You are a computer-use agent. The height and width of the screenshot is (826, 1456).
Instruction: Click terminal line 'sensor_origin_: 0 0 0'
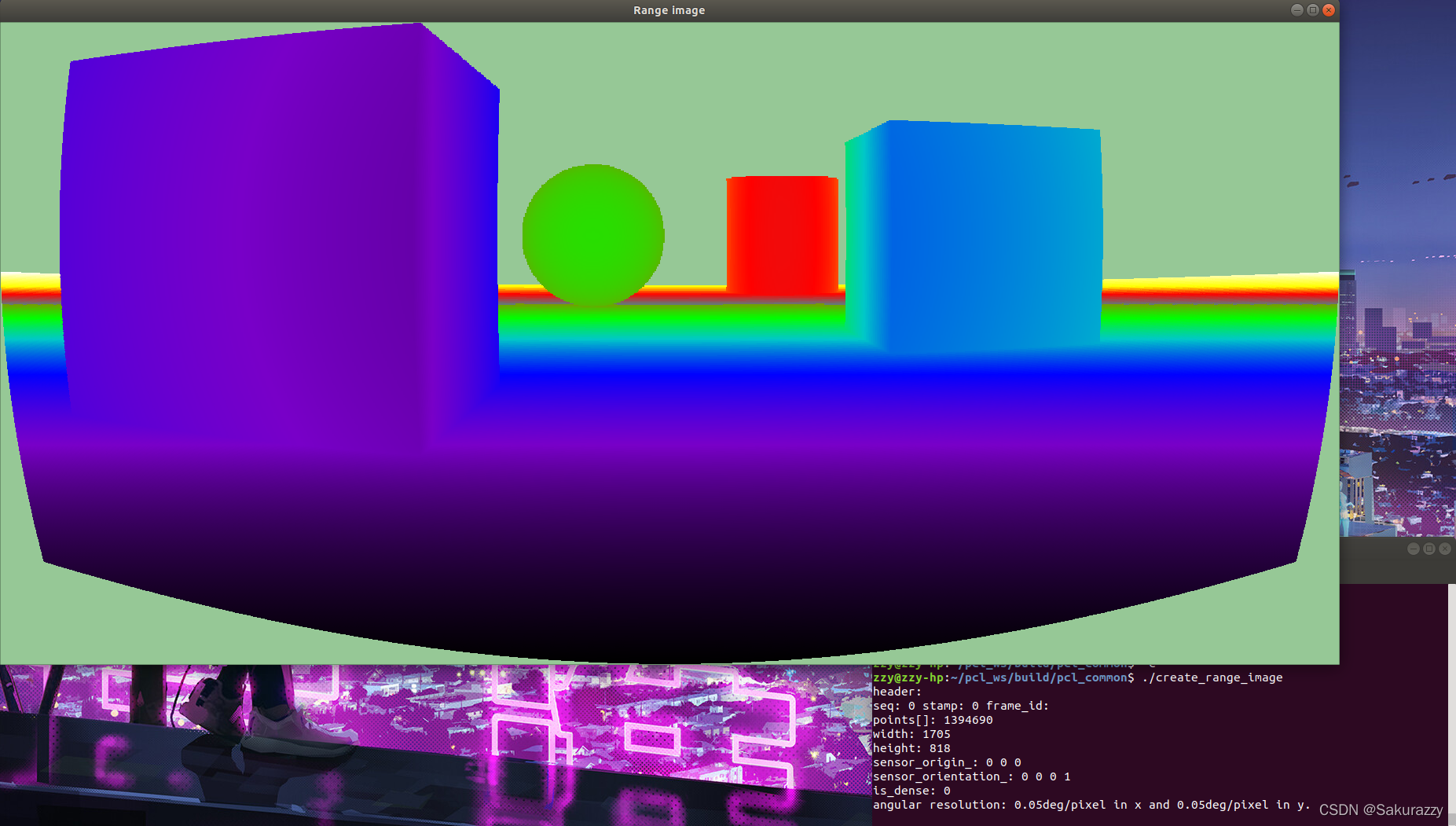coord(947,762)
